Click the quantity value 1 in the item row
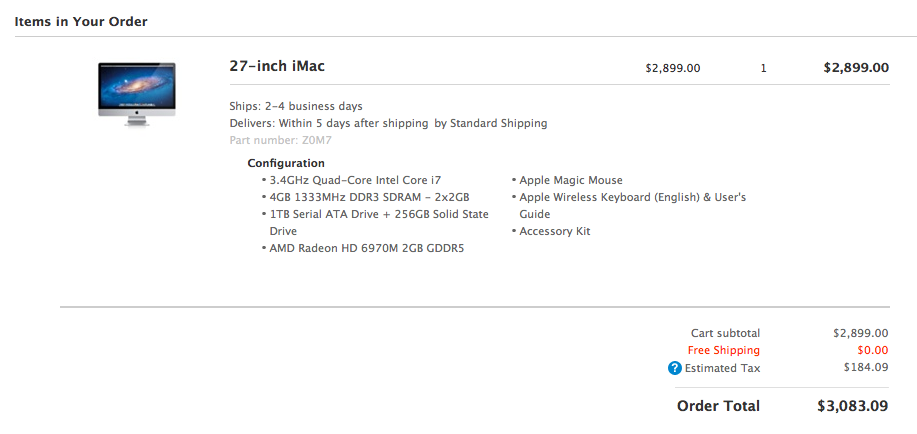Image resolution: width=917 pixels, height=434 pixels. click(x=763, y=68)
